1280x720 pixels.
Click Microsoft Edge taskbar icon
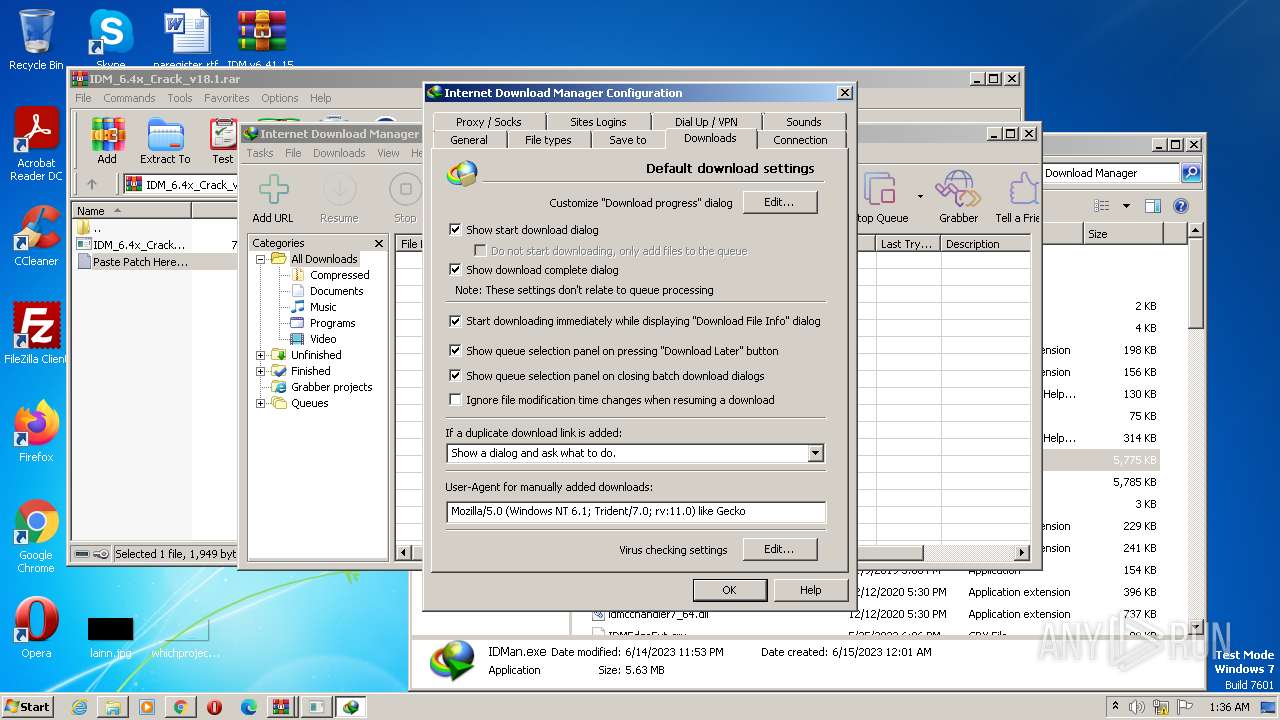pyautogui.click(x=248, y=707)
